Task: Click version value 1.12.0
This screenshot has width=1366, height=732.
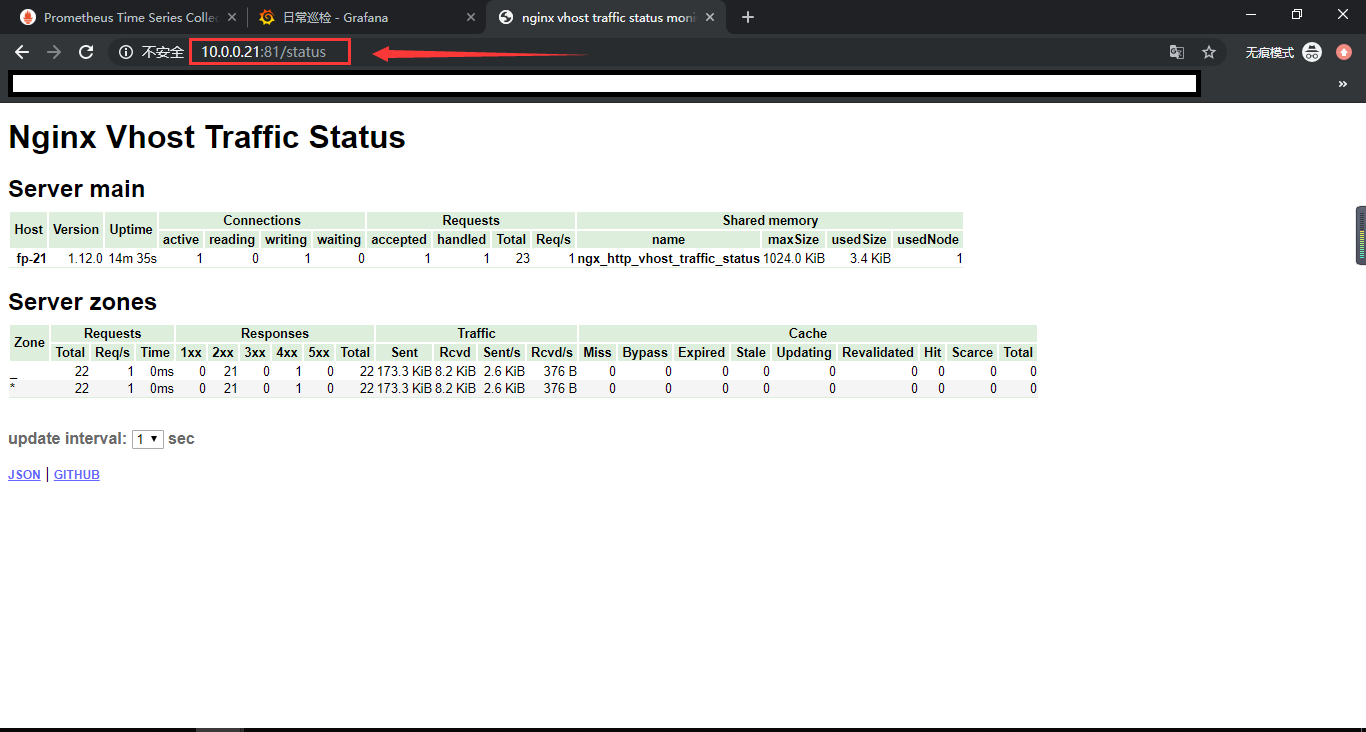Action: coord(85,258)
